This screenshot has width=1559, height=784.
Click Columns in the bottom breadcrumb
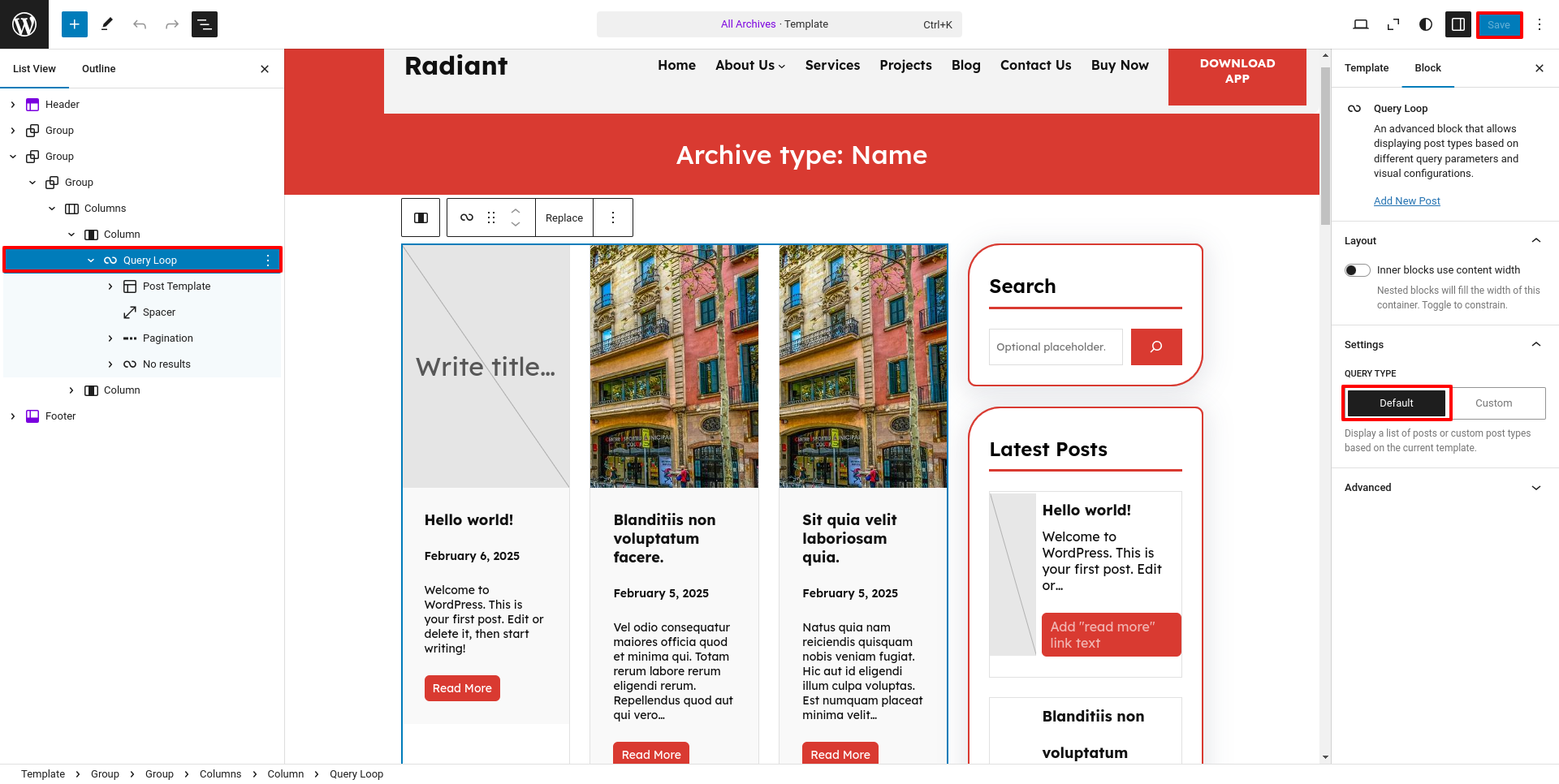pyautogui.click(x=221, y=774)
